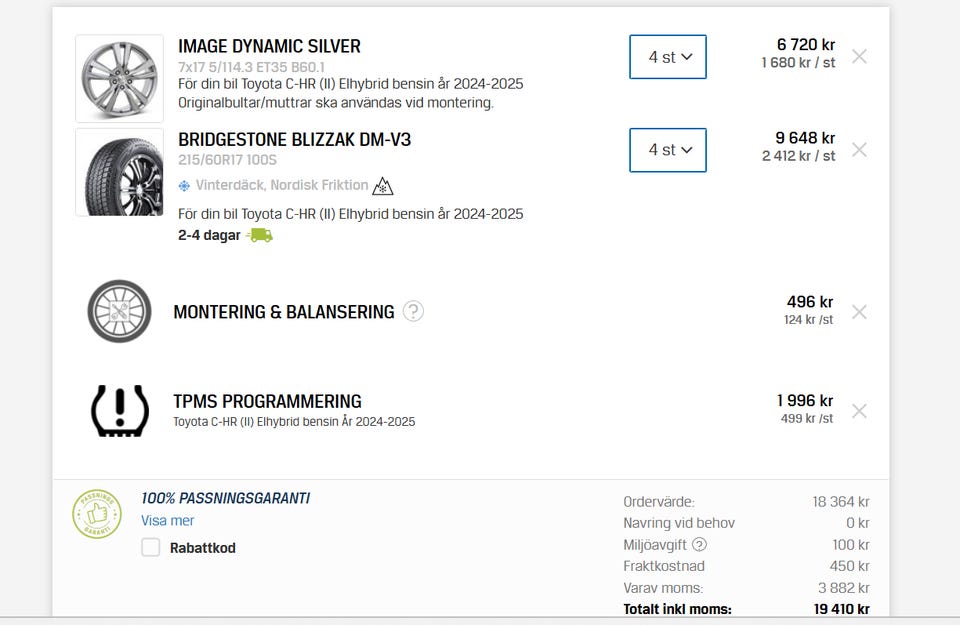This screenshot has width=960, height=625.
Task: Click the 3PMSF mountain snowflake symbol
Action: (383, 185)
